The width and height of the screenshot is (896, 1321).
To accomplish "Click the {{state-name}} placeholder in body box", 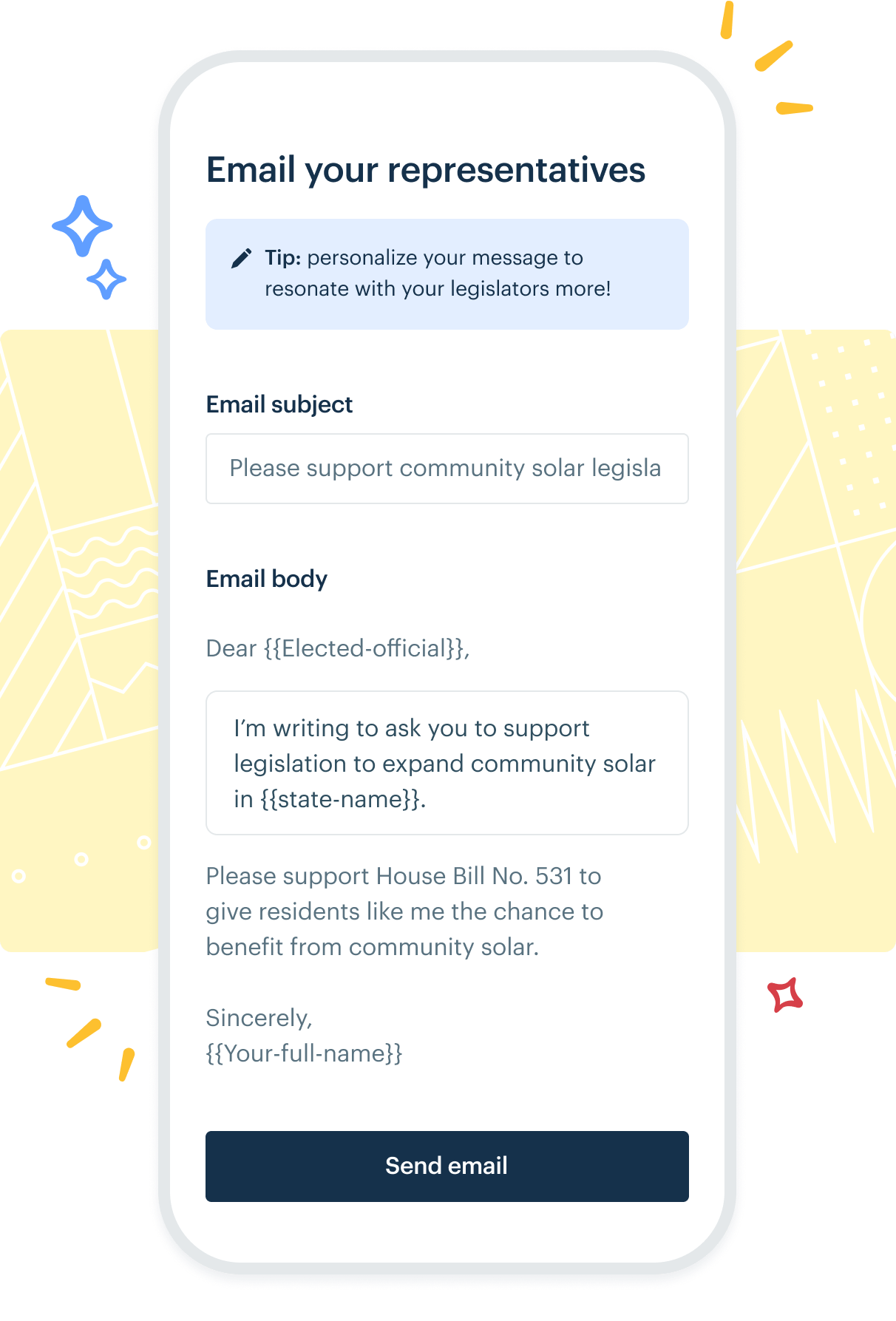I will pyautogui.click(x=342, y=799).
